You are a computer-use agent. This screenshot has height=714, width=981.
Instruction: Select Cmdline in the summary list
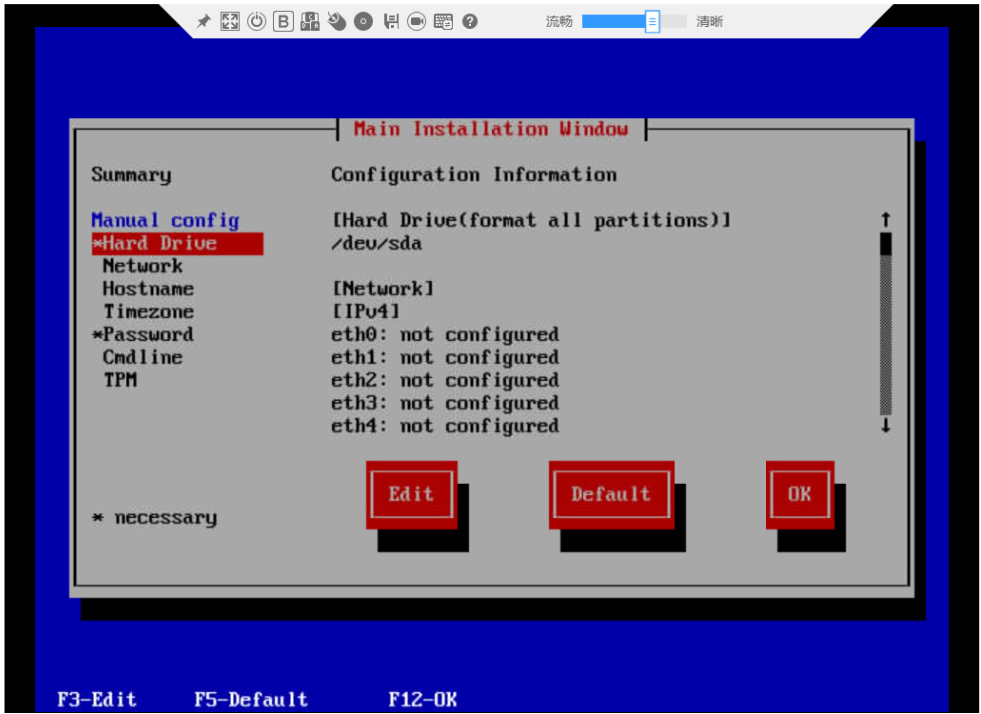tap(143, 357)
